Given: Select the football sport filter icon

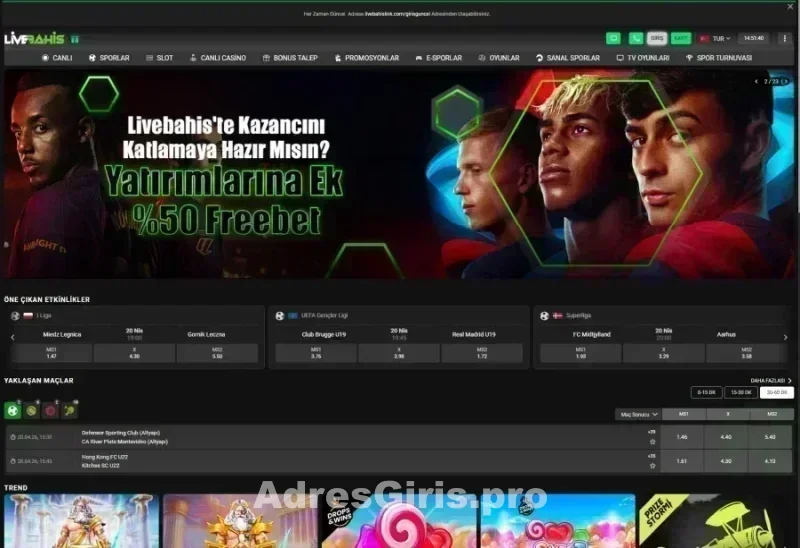Looking at the screenshot, I should click(x=13, y=410).
